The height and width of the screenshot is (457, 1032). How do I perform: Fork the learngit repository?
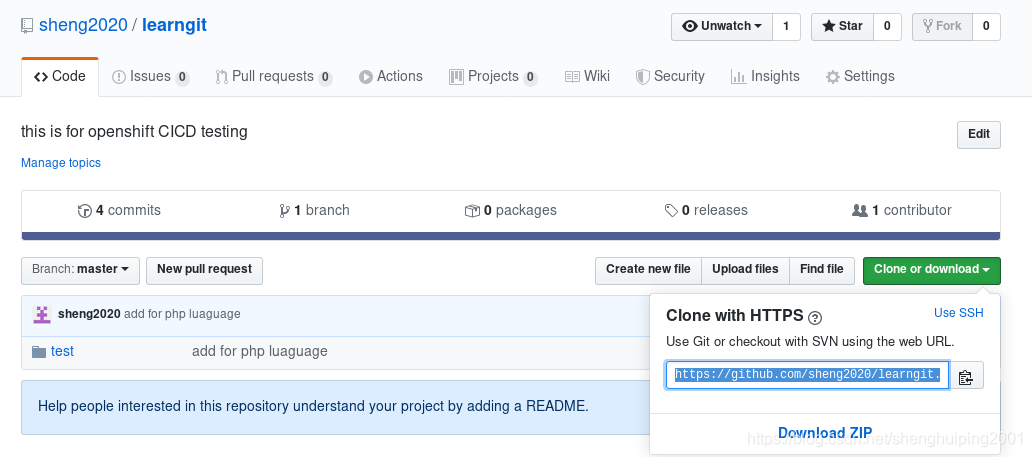tap(942, 27)
